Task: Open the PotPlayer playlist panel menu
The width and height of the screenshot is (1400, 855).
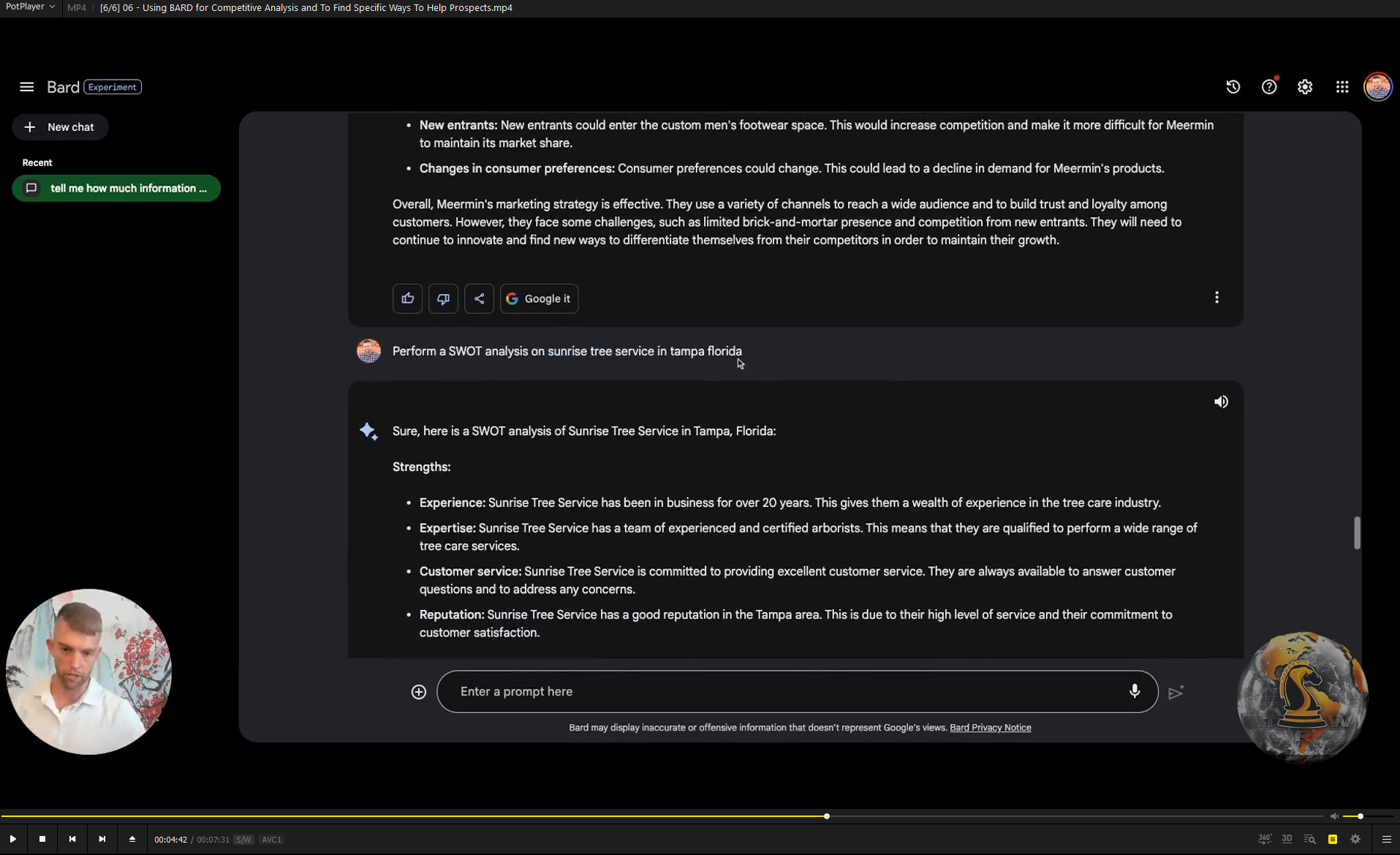Action: click(1386, 839)
